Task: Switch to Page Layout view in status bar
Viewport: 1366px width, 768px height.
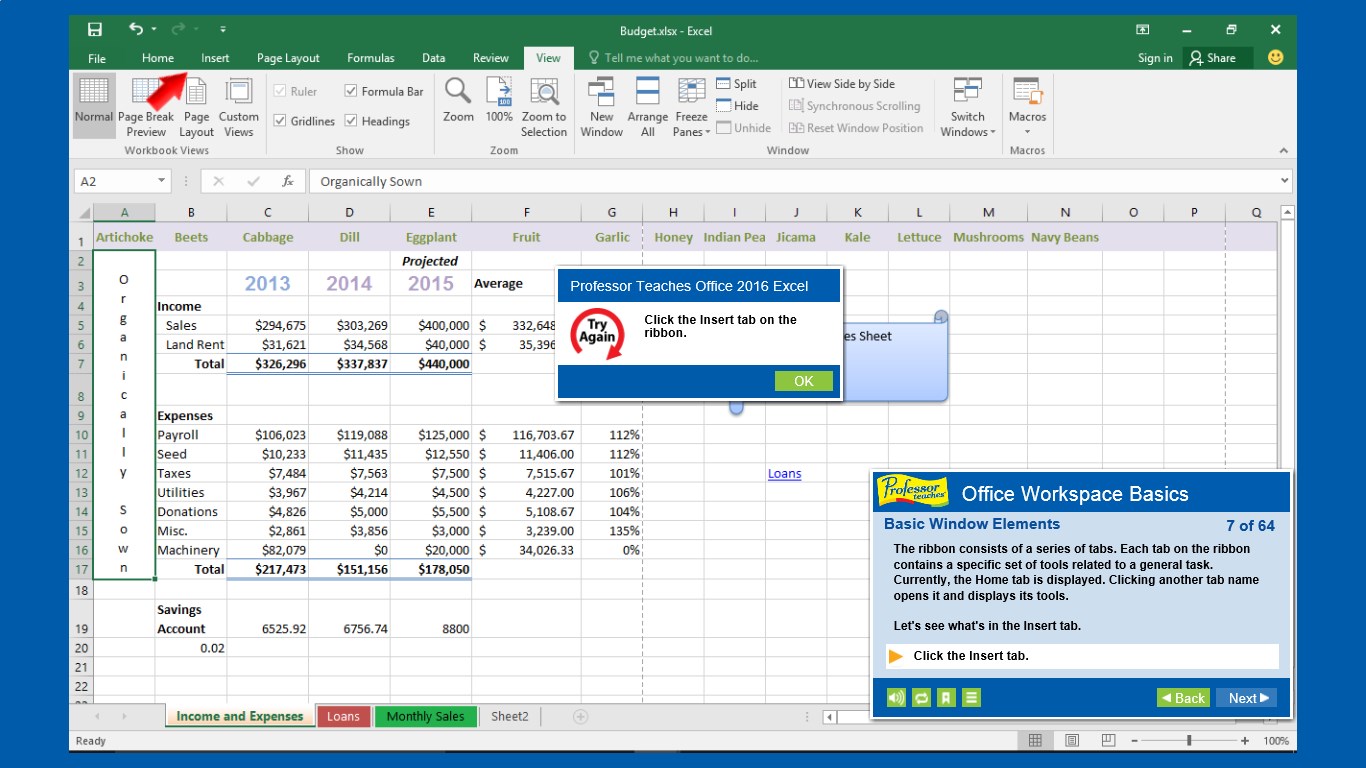Action: pos(1072,741)
